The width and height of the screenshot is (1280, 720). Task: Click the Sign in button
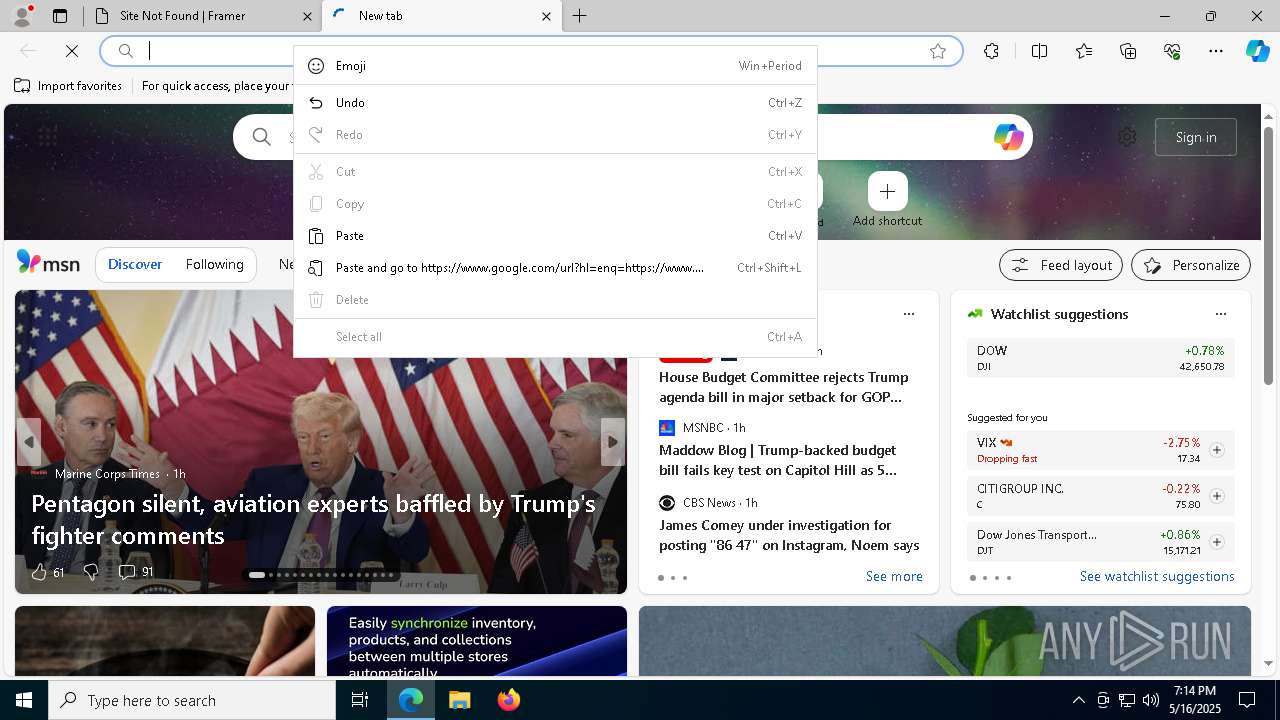tap(1196, 137)
